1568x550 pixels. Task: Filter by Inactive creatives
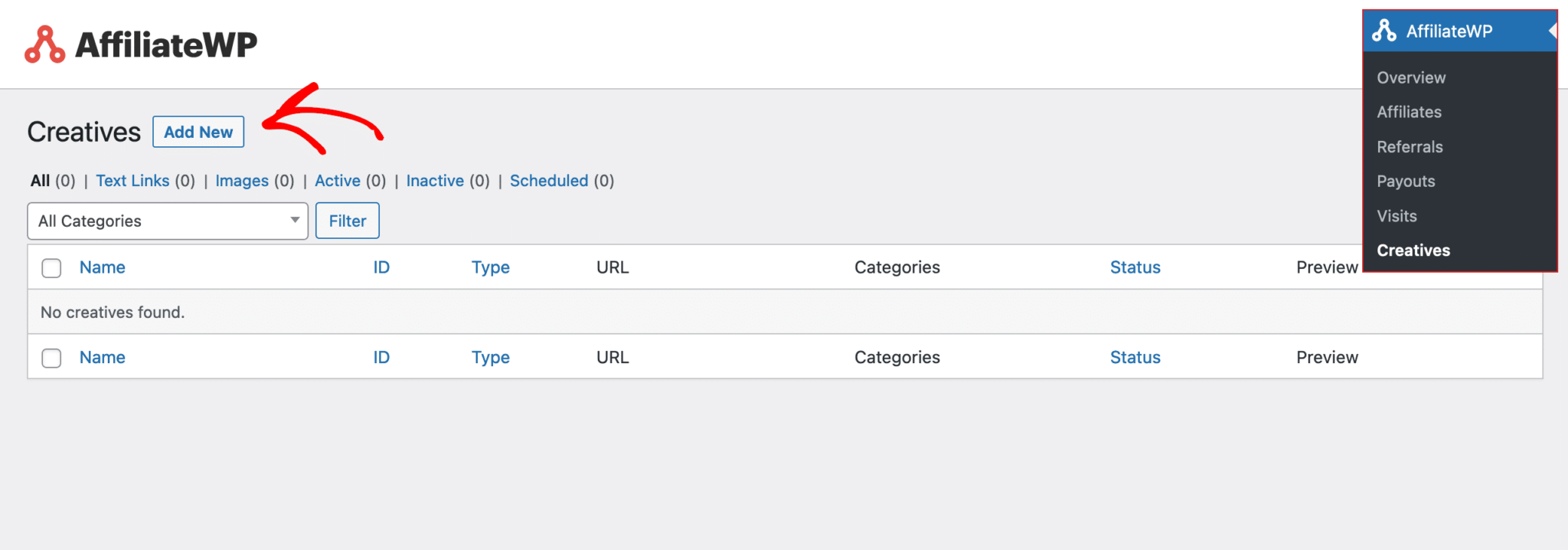[x=435, y=181]
